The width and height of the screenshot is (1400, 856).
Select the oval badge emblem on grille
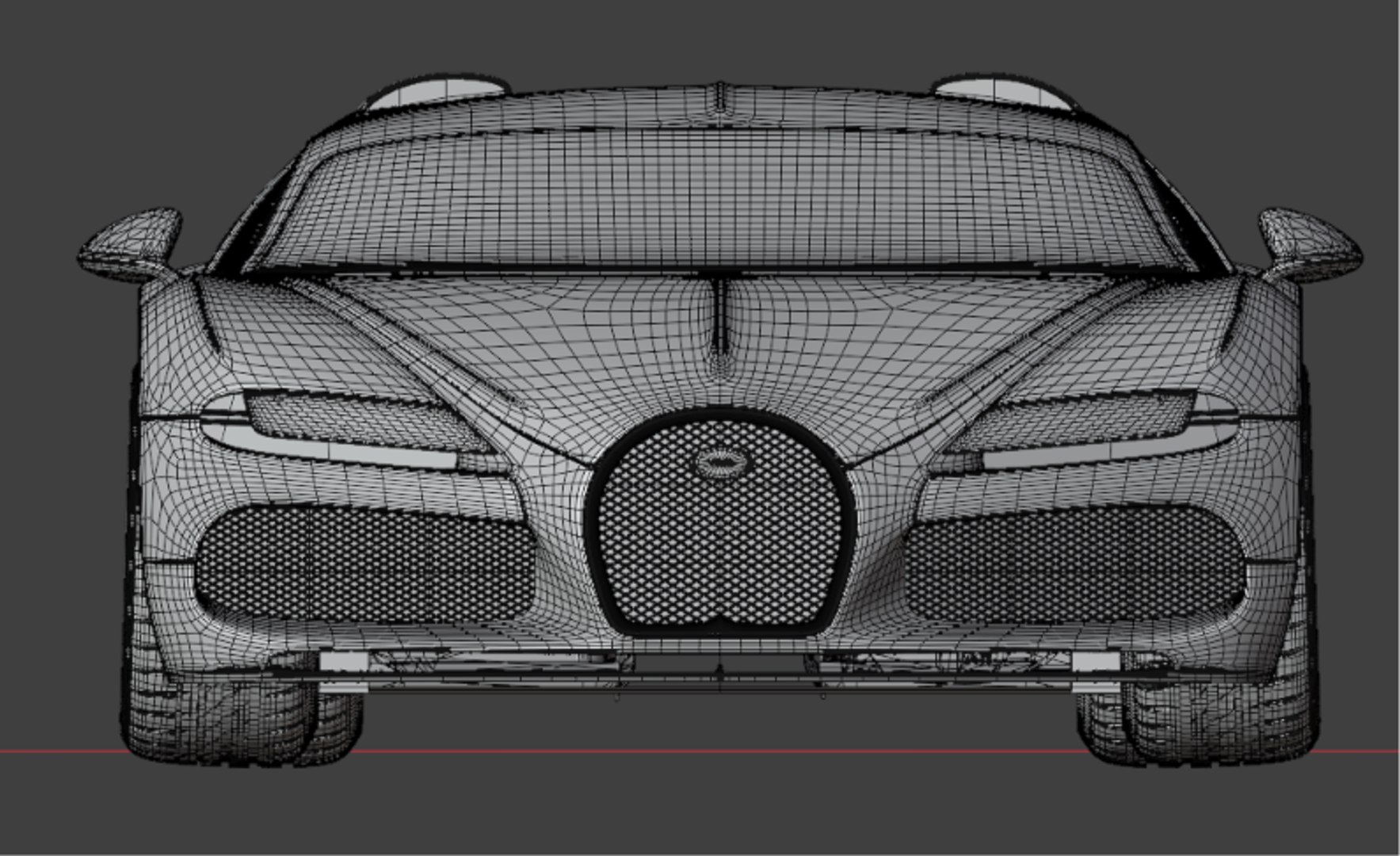720,463
